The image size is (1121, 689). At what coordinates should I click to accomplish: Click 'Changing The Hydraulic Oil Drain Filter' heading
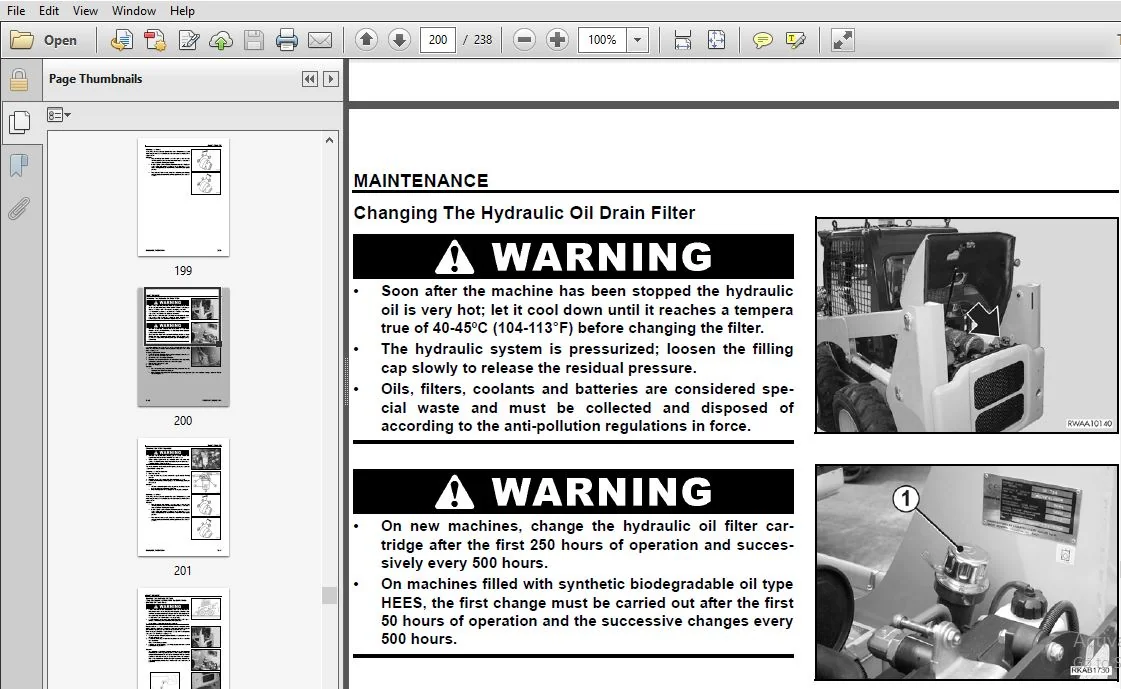click(x=524, y=213)
